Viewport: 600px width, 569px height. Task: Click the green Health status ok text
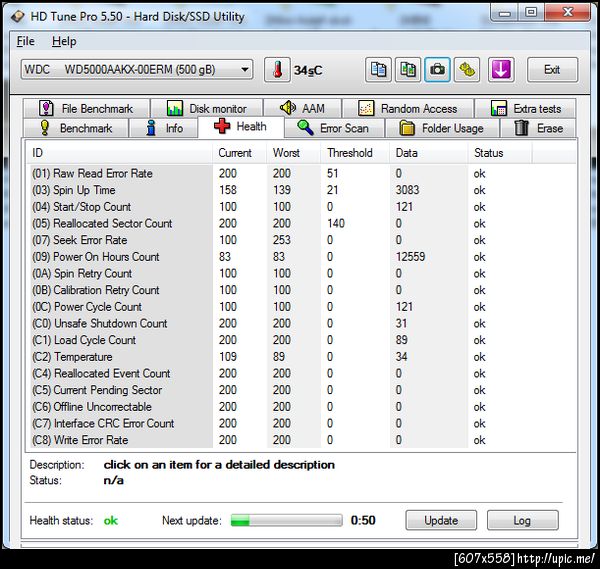click(111, 521)
